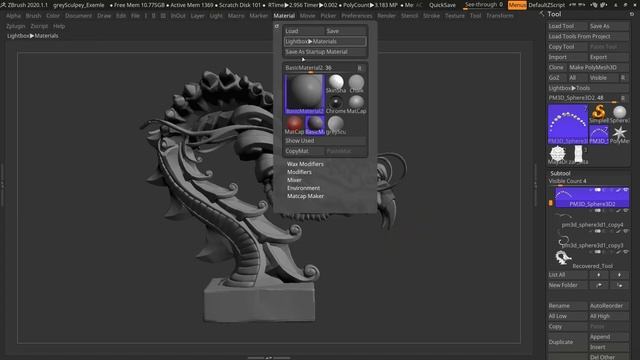The height and width of the screenshot is (360, 640).
Task: Click the subtool select down arrow
Action: (619, 275)
